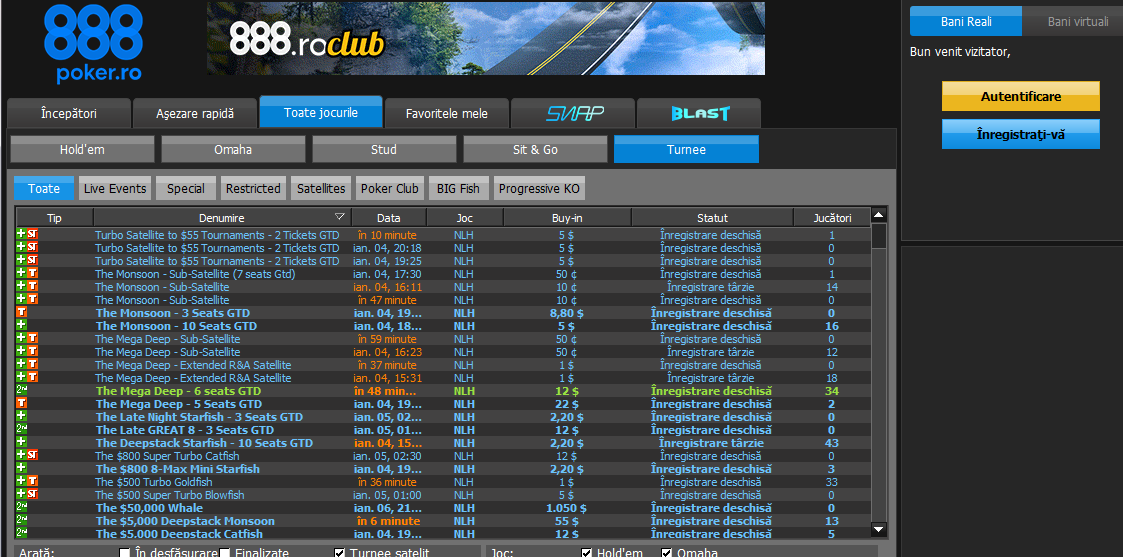Viewport: 1123px width, 557px height.
Task: Click the ST icon for $800 Super Turbo Catfish
Action: click(33, 455)
